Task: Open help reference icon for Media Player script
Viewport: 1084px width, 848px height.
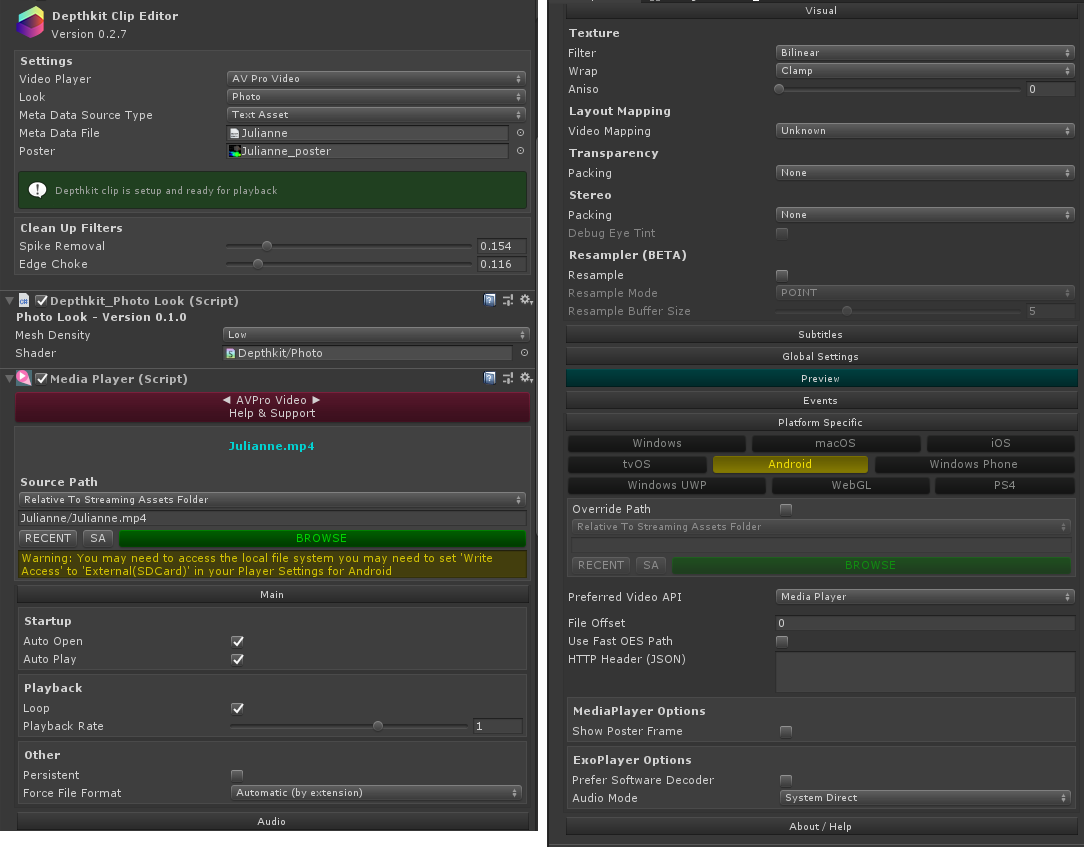Action: pos(490,378)
